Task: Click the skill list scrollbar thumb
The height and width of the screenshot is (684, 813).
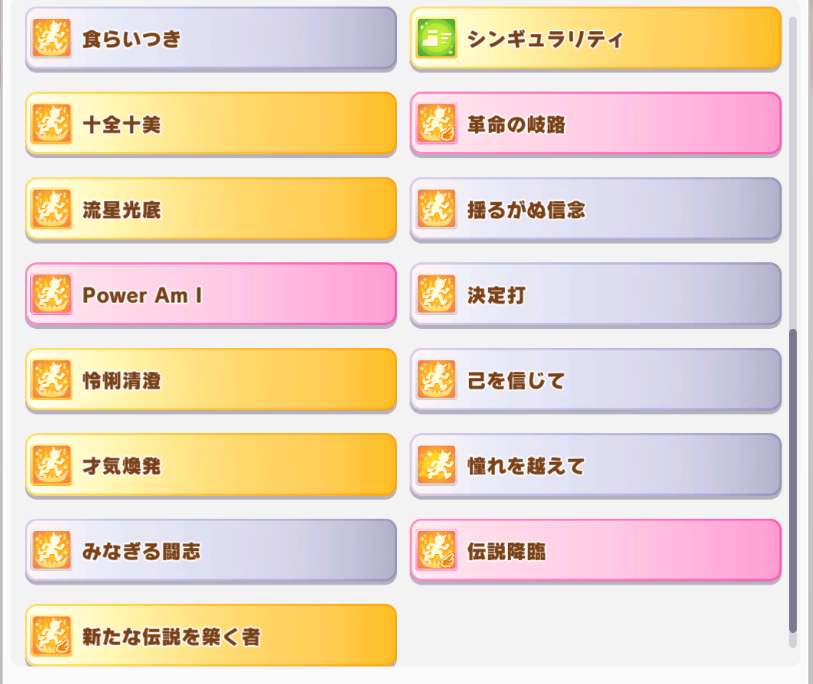Action: tap(792, 481)
